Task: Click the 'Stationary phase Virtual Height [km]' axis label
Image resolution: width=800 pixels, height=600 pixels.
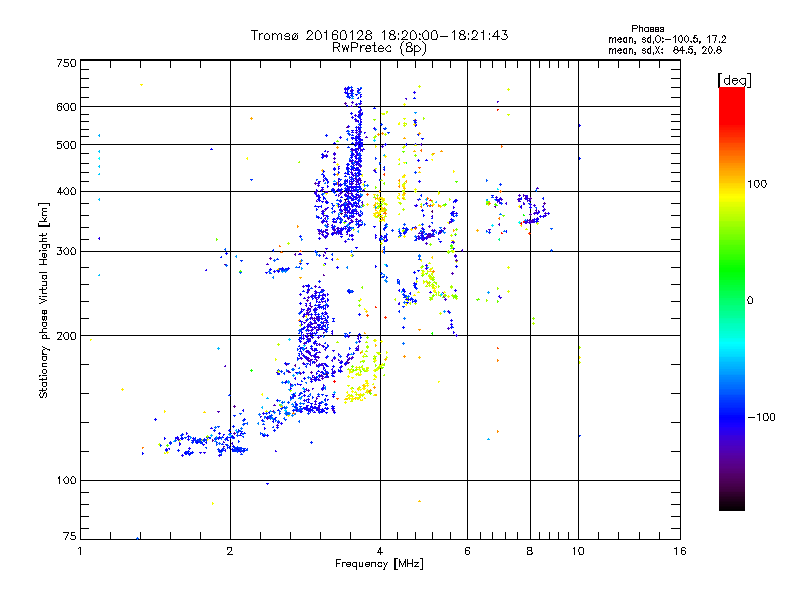Action: [44, 300]
